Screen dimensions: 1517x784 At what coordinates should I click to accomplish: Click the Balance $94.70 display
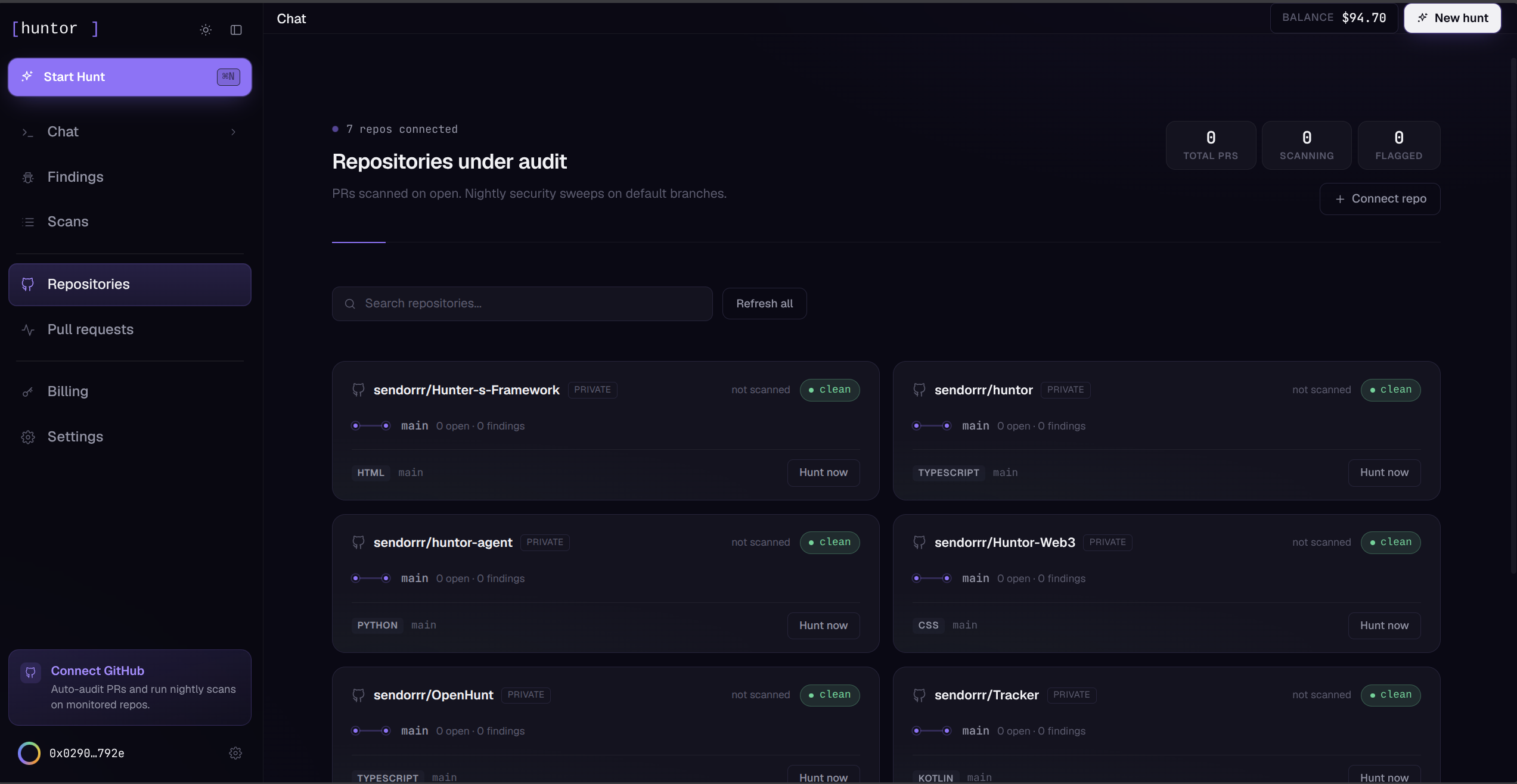tap(1334, 18)
